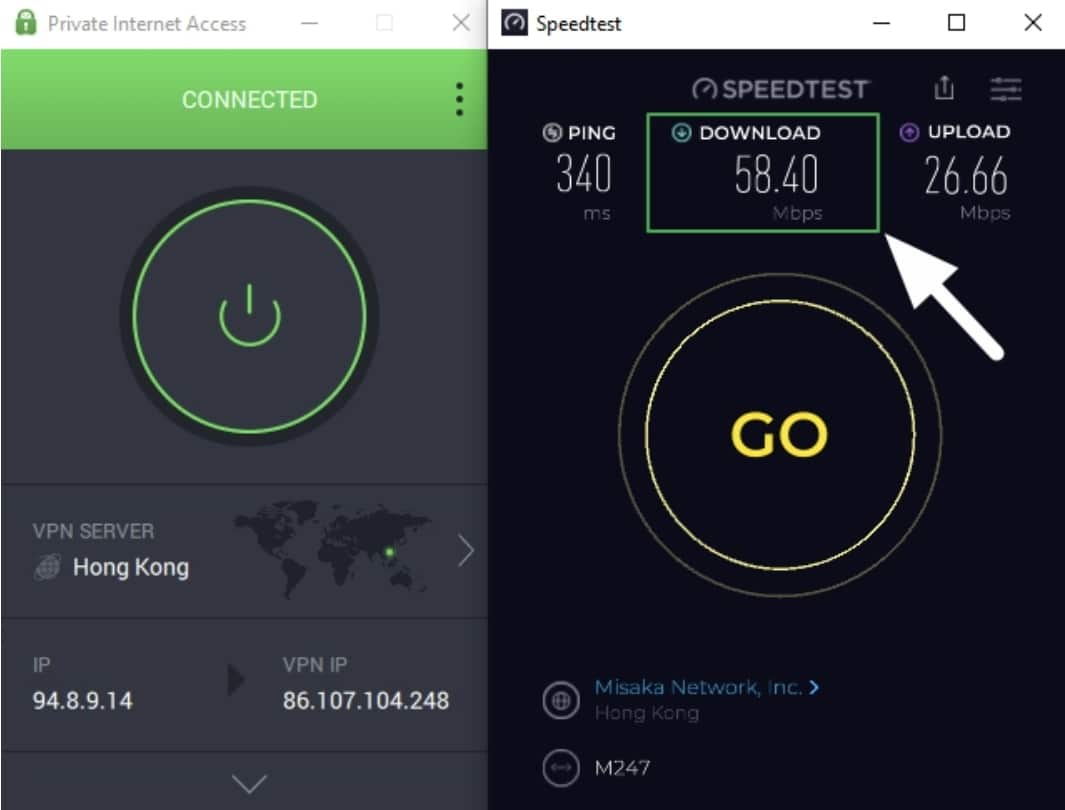Select the UPLOAD arrow icon

pyautogui.click(x=909, y=132)
